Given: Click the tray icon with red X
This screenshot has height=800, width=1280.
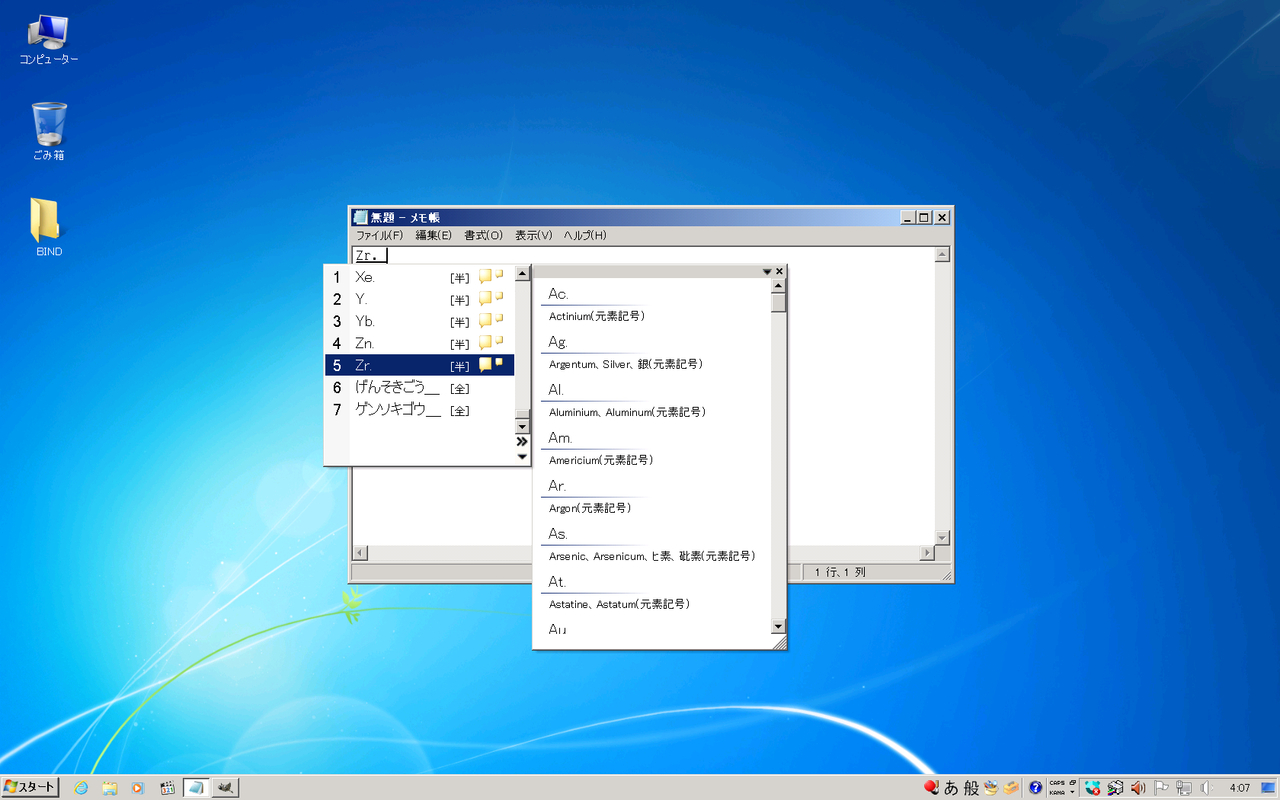Looking at the screenshot, I should [1093, 788].
